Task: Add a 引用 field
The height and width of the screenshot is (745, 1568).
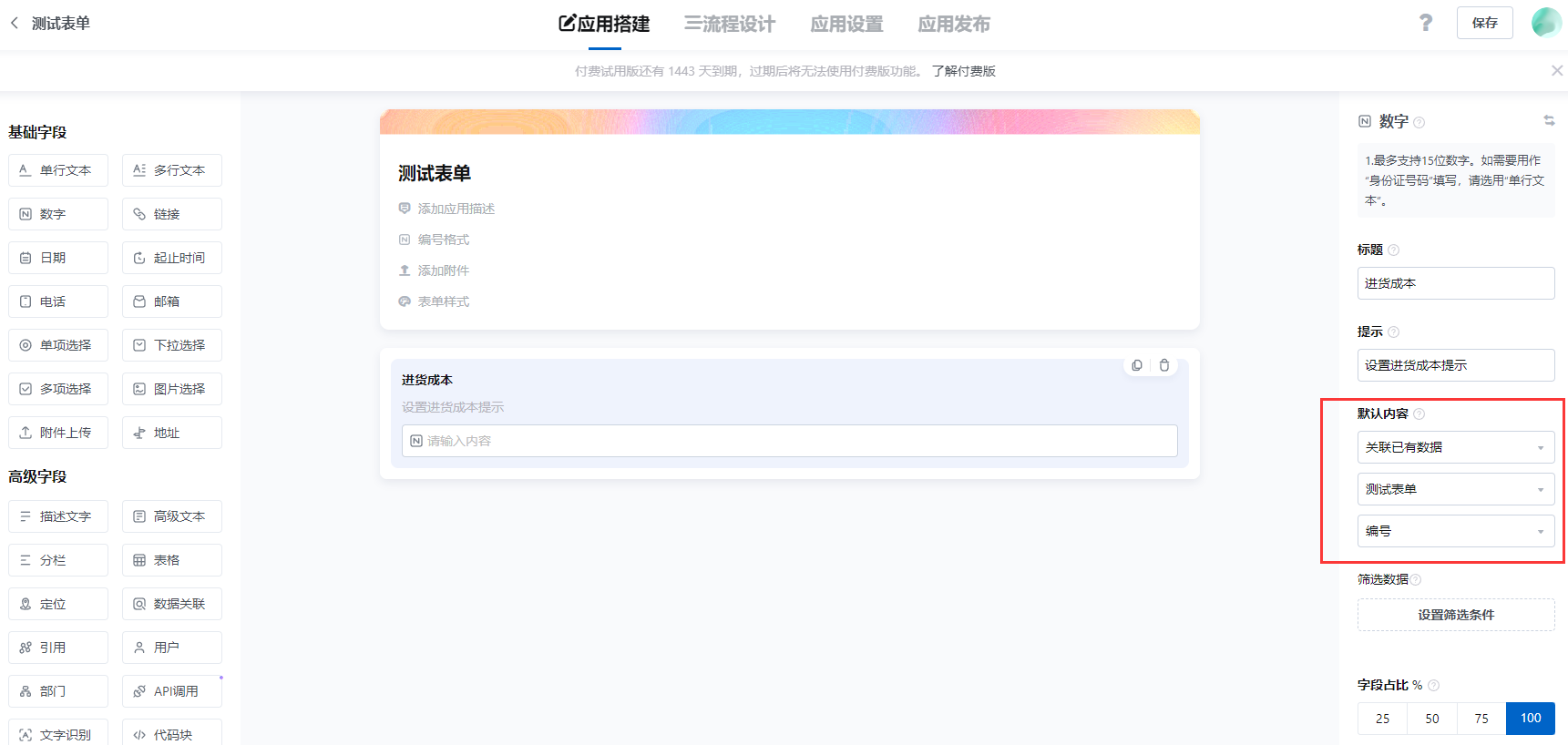Action: [x=58, y=648]
